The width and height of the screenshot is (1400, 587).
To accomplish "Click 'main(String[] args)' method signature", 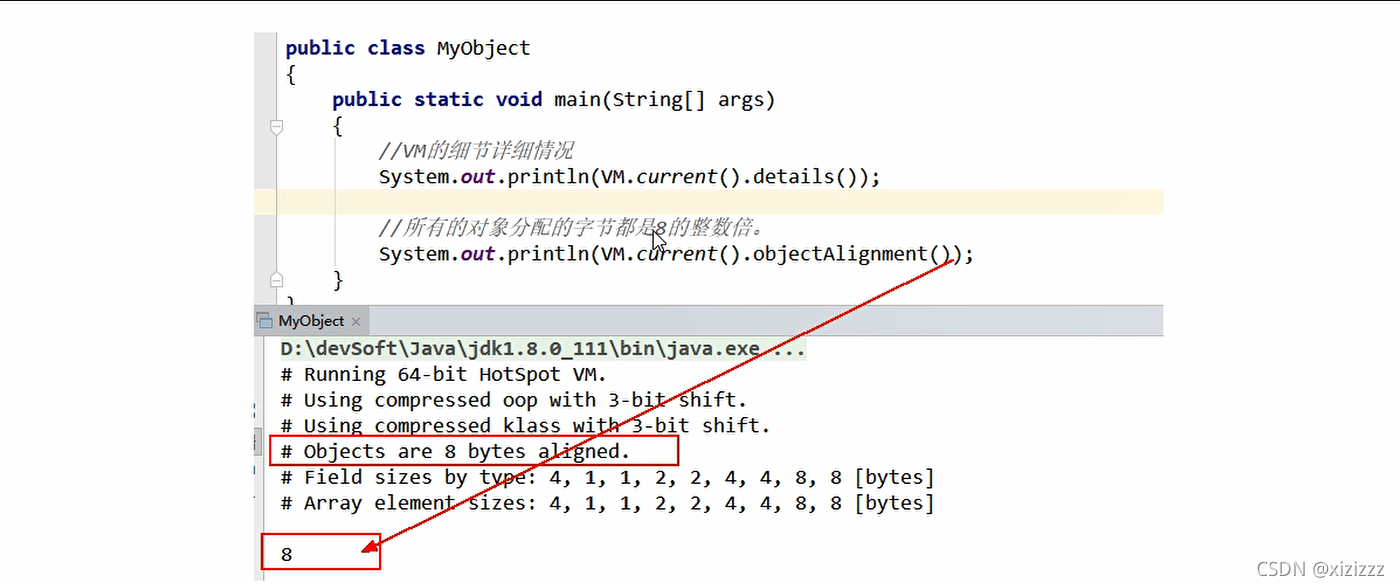I will pos(664,99).
